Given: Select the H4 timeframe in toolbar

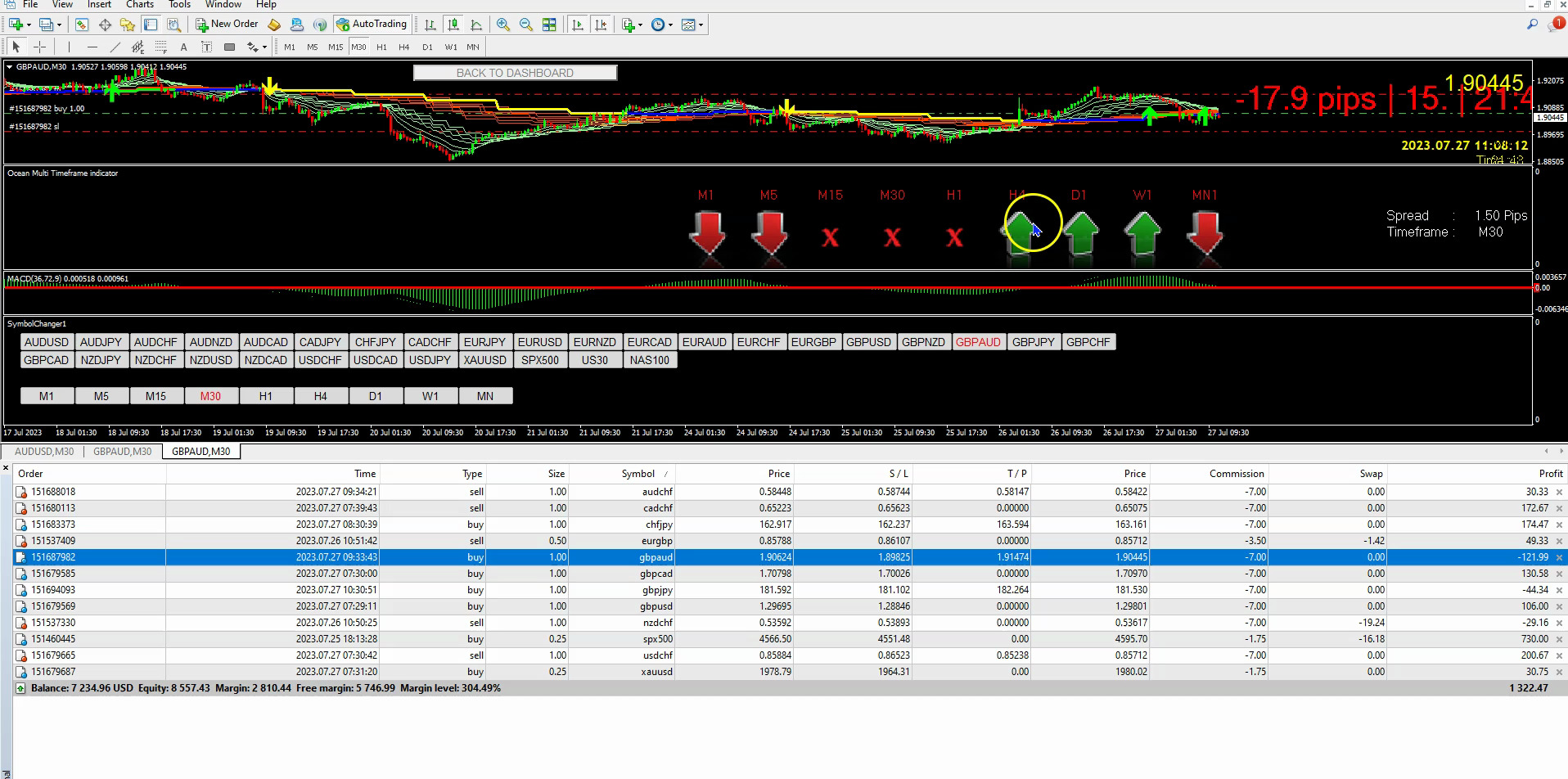Looking at the screenshot, I should (403, 47).
